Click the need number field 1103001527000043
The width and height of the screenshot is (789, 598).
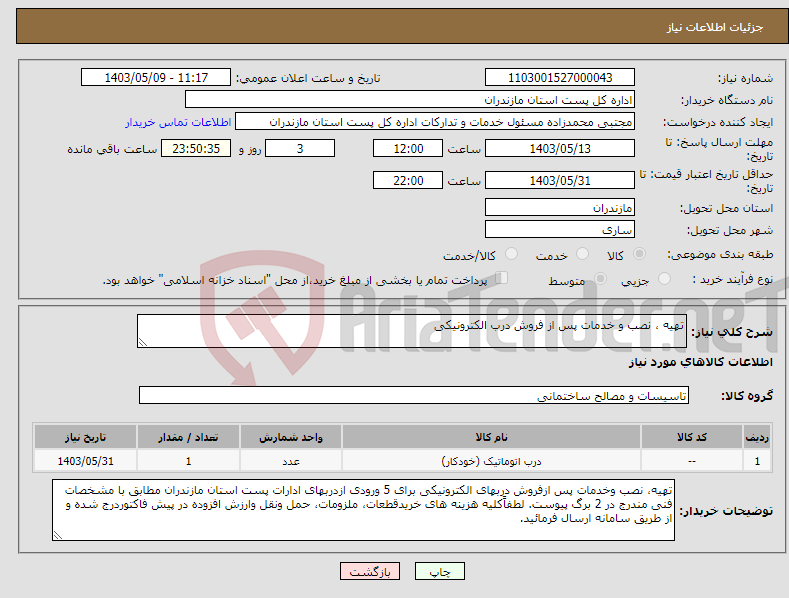[x=560, y=78]
